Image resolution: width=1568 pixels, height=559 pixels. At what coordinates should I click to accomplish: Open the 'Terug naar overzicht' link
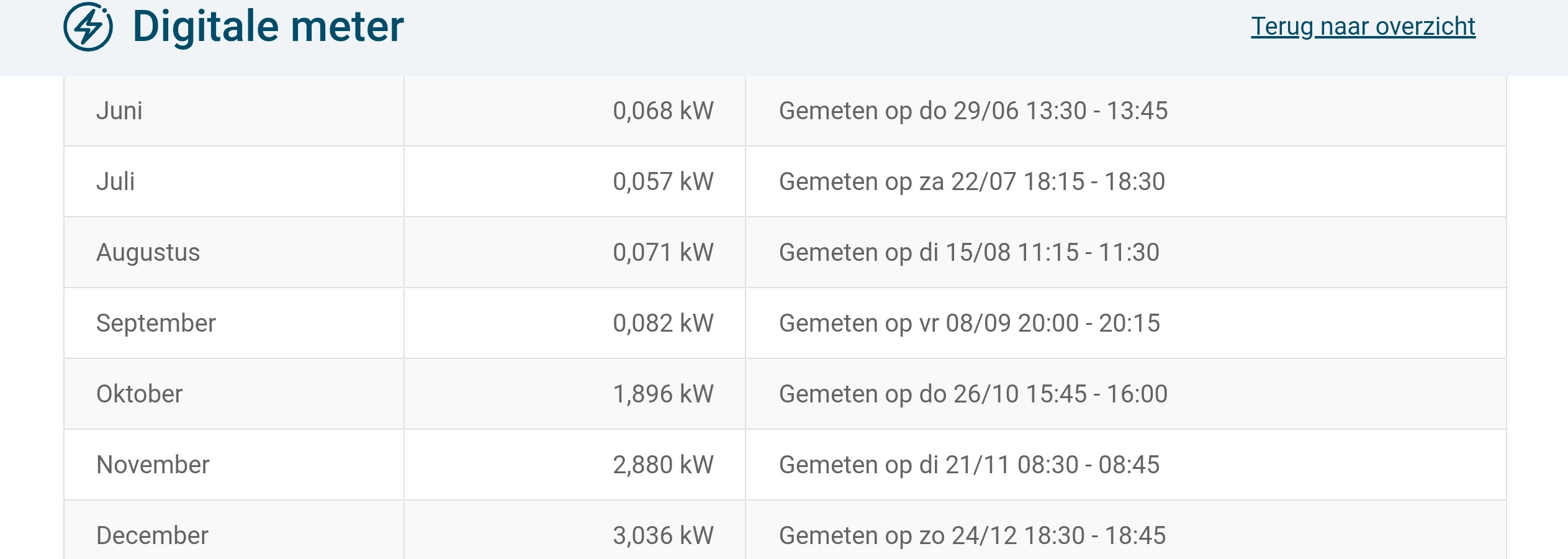[1363, 27]
